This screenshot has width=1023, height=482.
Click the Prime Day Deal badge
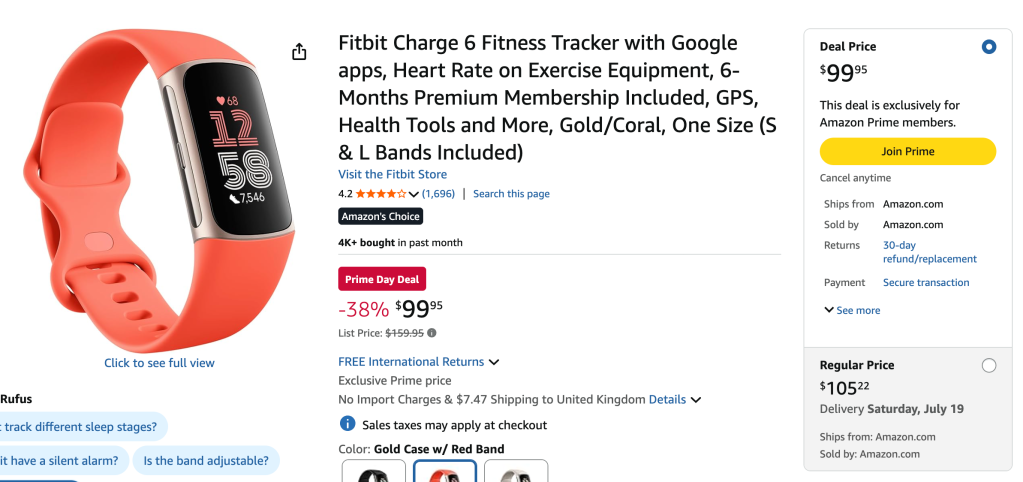click(383, 279)
